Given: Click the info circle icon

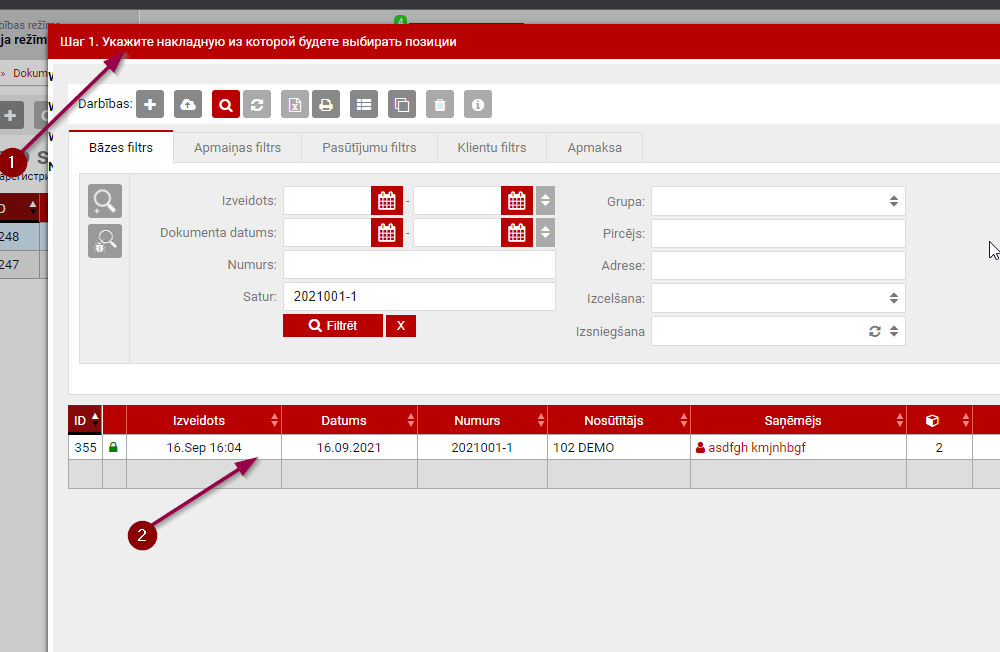Looking at the screenshot, I should (478, 104).
